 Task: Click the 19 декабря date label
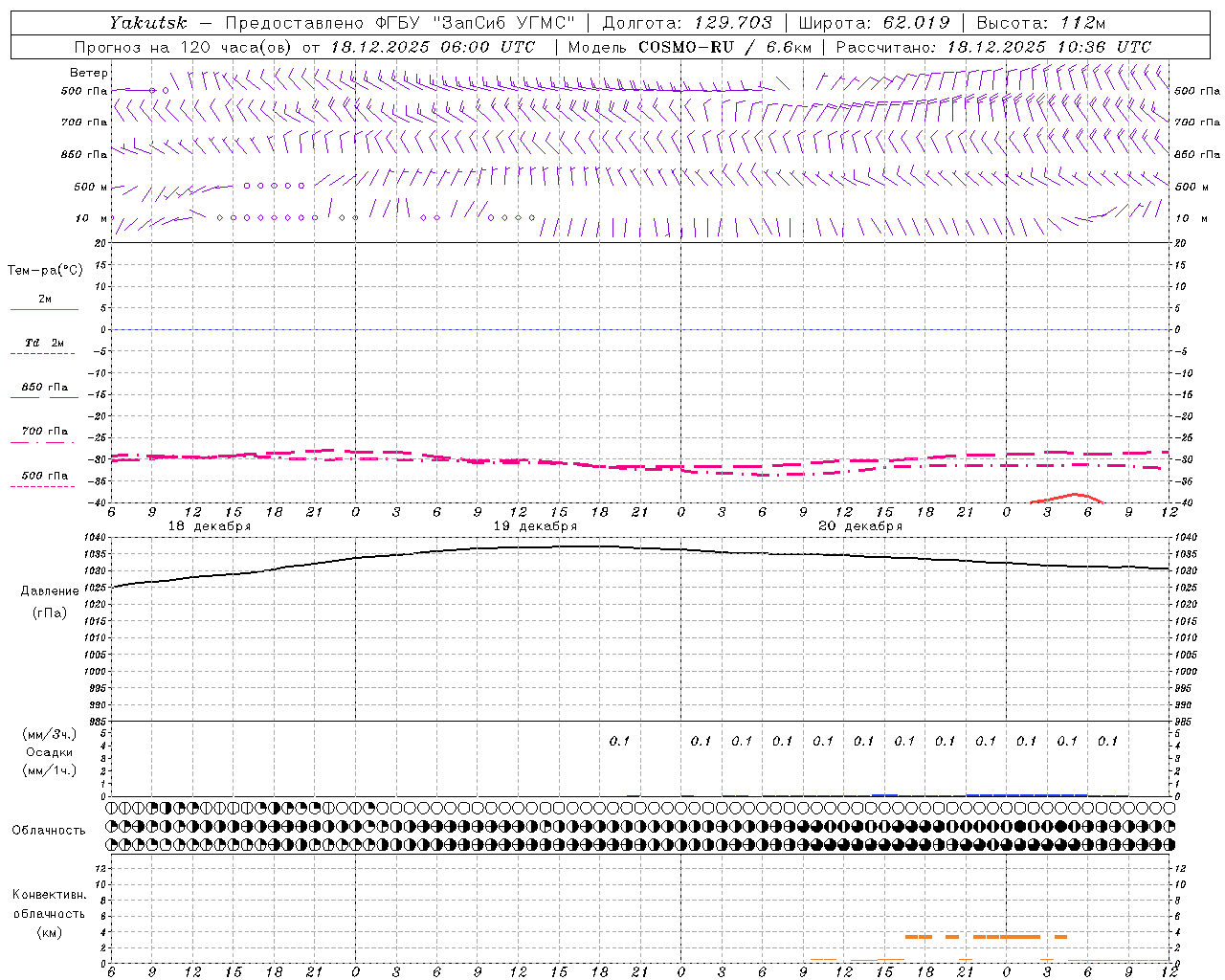click(535, 526)
